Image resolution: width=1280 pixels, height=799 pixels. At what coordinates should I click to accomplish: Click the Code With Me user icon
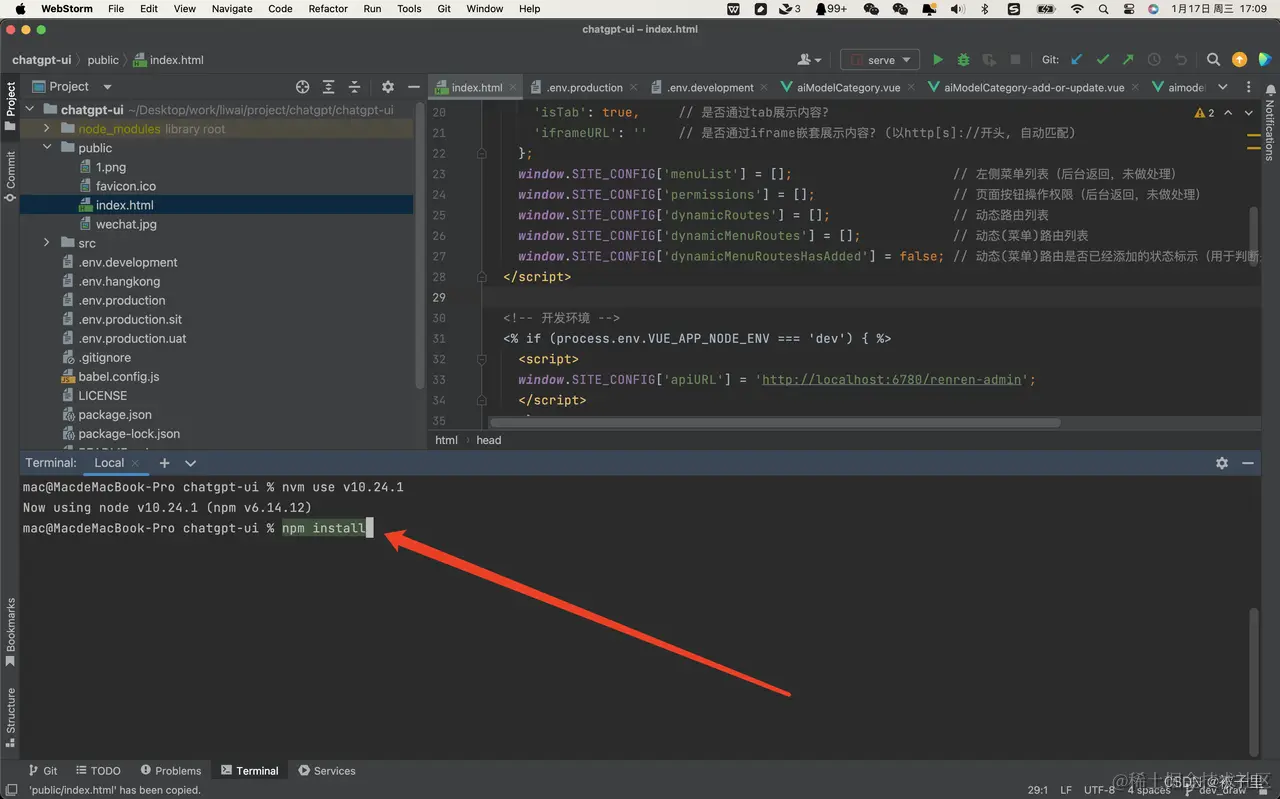(x=809, y=60)
